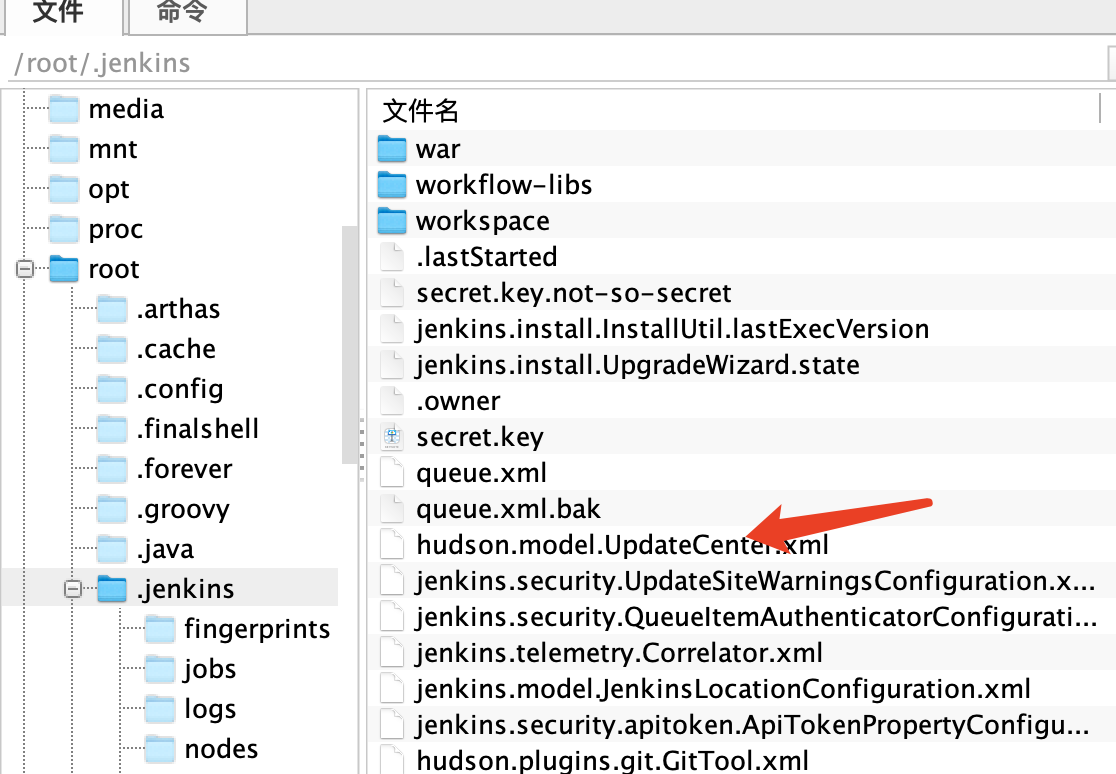The width and height of the screenshot is (1116, 774).
Task: Select hudson.model.UpdateCenter.xml file
Action: point(622,545)
